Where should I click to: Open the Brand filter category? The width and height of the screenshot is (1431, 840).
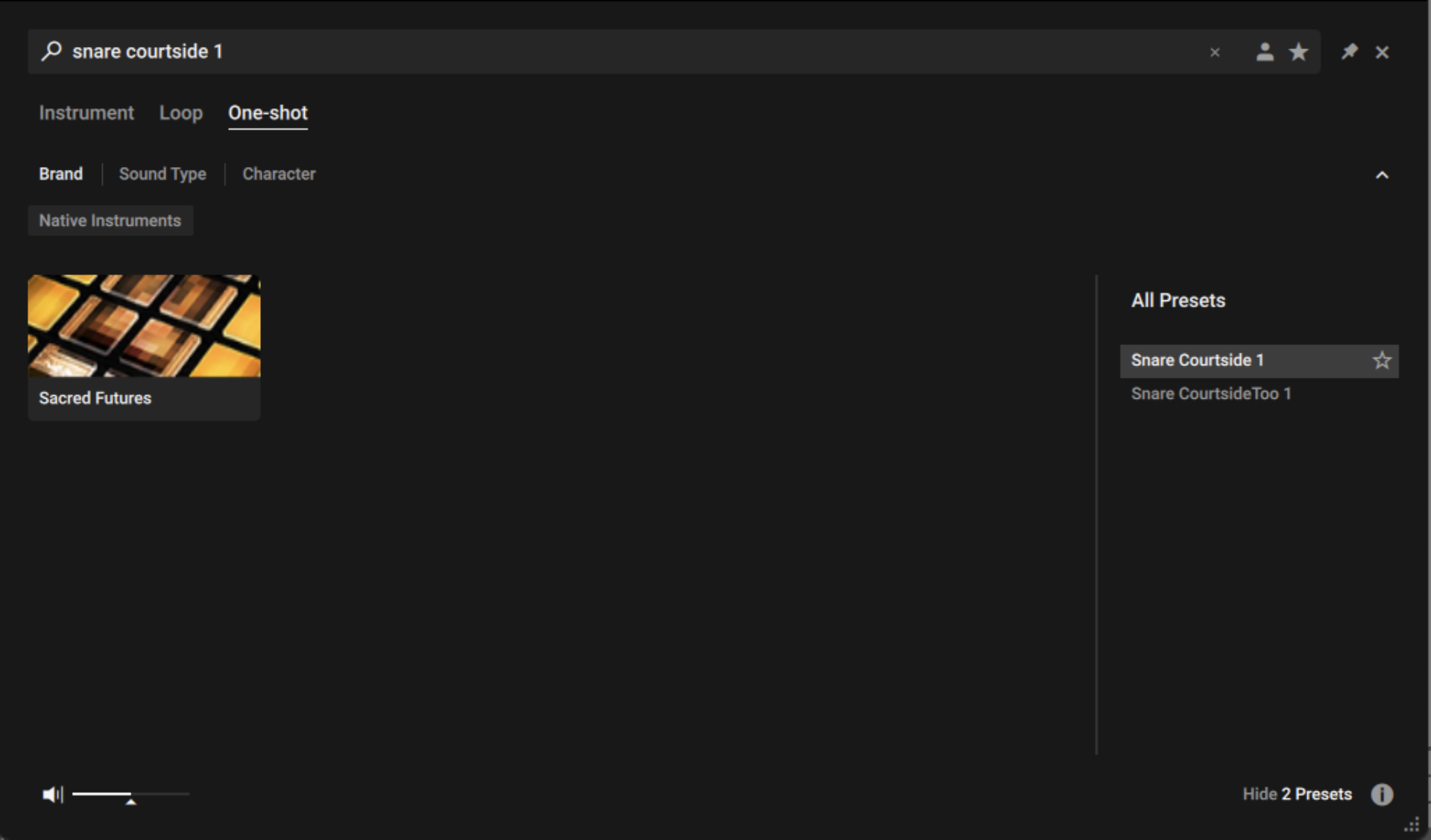61,174
